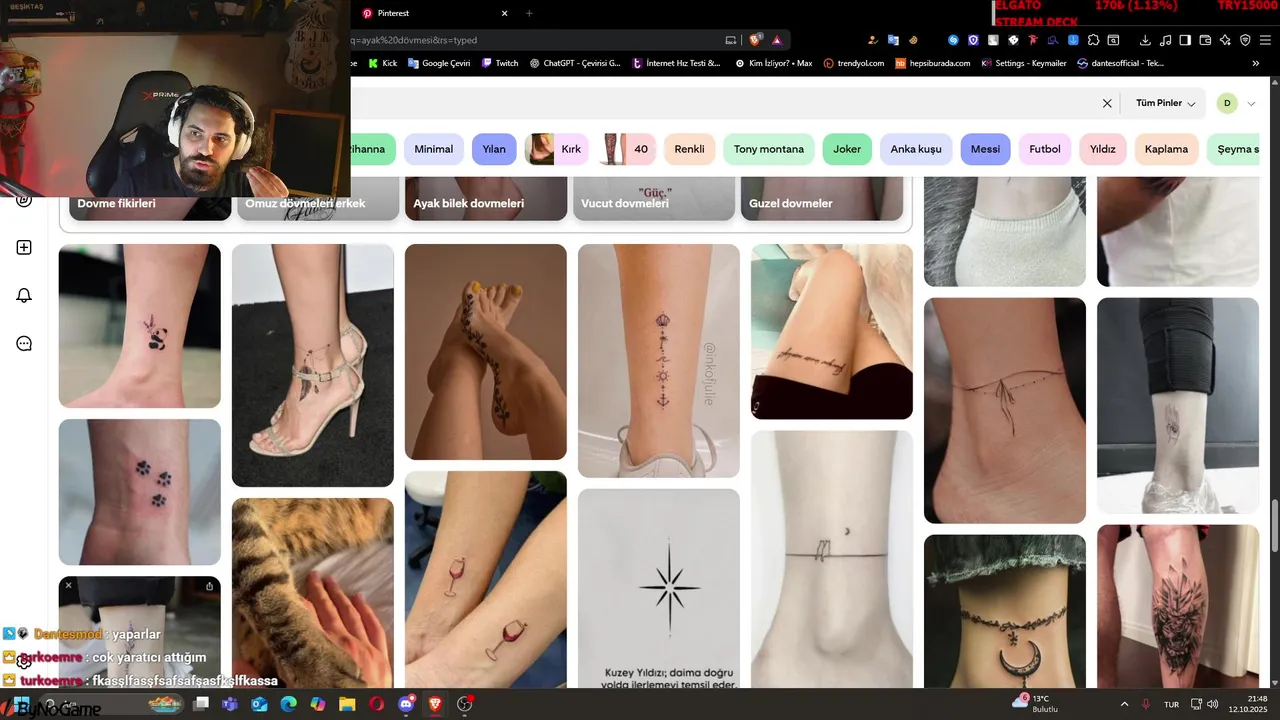Open Omuz dövmeleri erkek related search
1280x720 pixels.
click(x=316, y=199)
